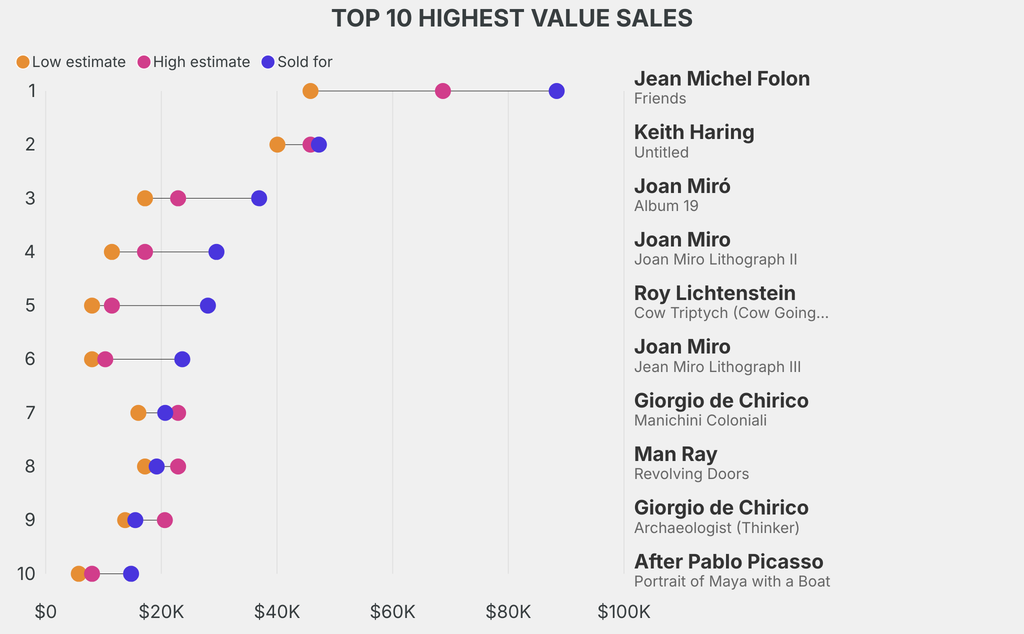Viewport: 1024px width, 634px height.
Task: Click the Keith Haring artist name
Action: (694, 132)
